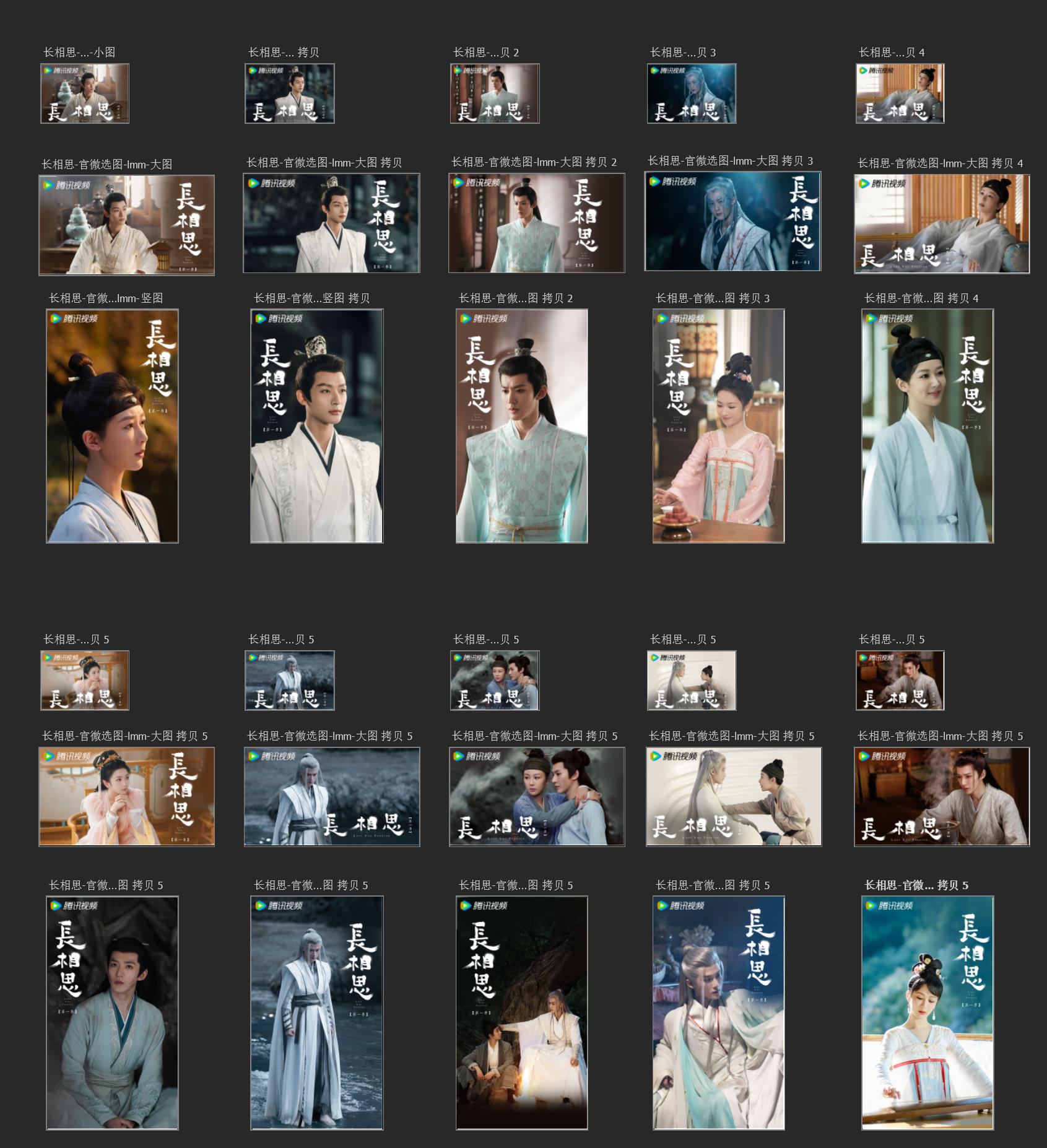The height and width of the screenshot is (1148, 1047).
Task: Click the artboard name '长相思-官微选图-lmm-大图 拷贝 2'
Action: (x=534, y=162)
